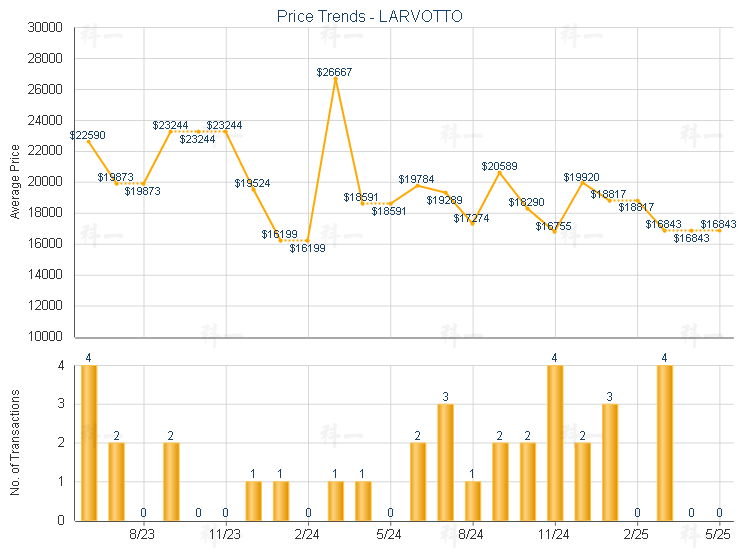The height and width of the screenshot is (550, 740).
Task: Select the $19920 data point
Action: (582, 182)
